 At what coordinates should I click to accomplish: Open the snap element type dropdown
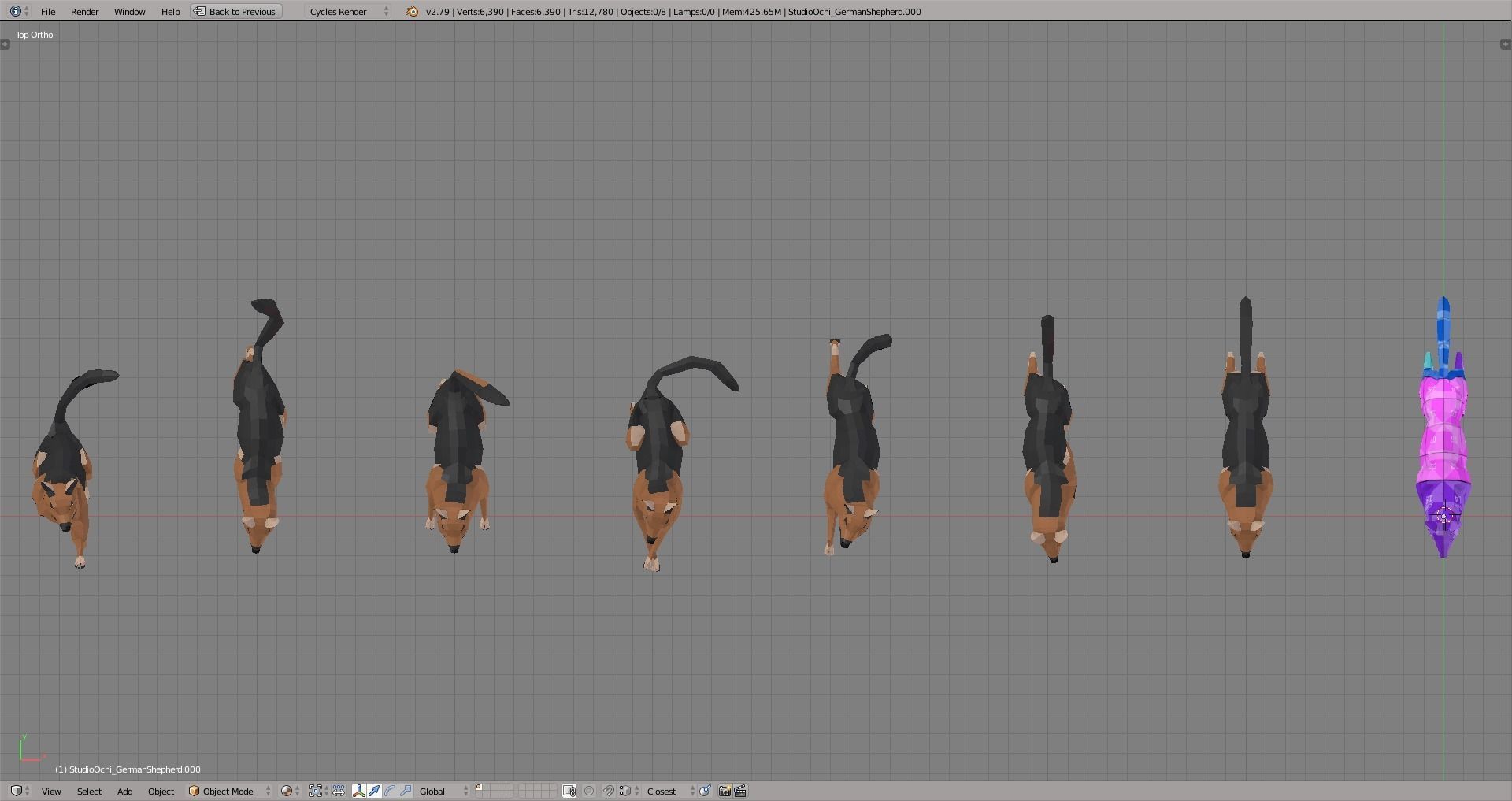pos(629,791)
